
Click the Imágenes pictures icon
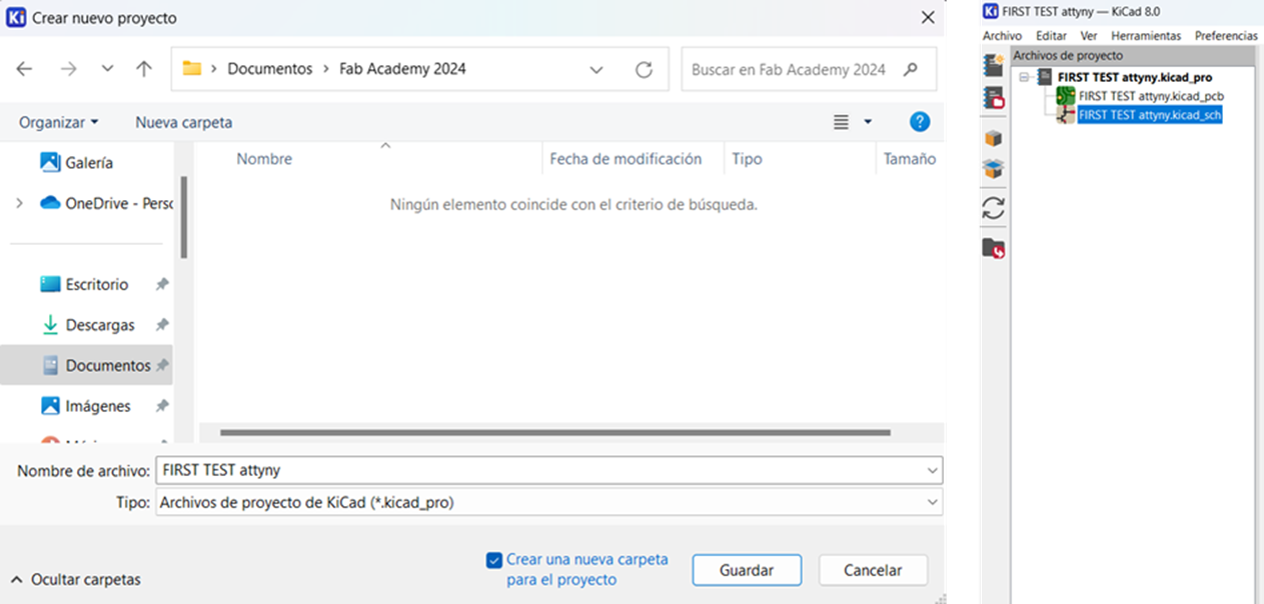pyautogui.click(x=50, y=406)
